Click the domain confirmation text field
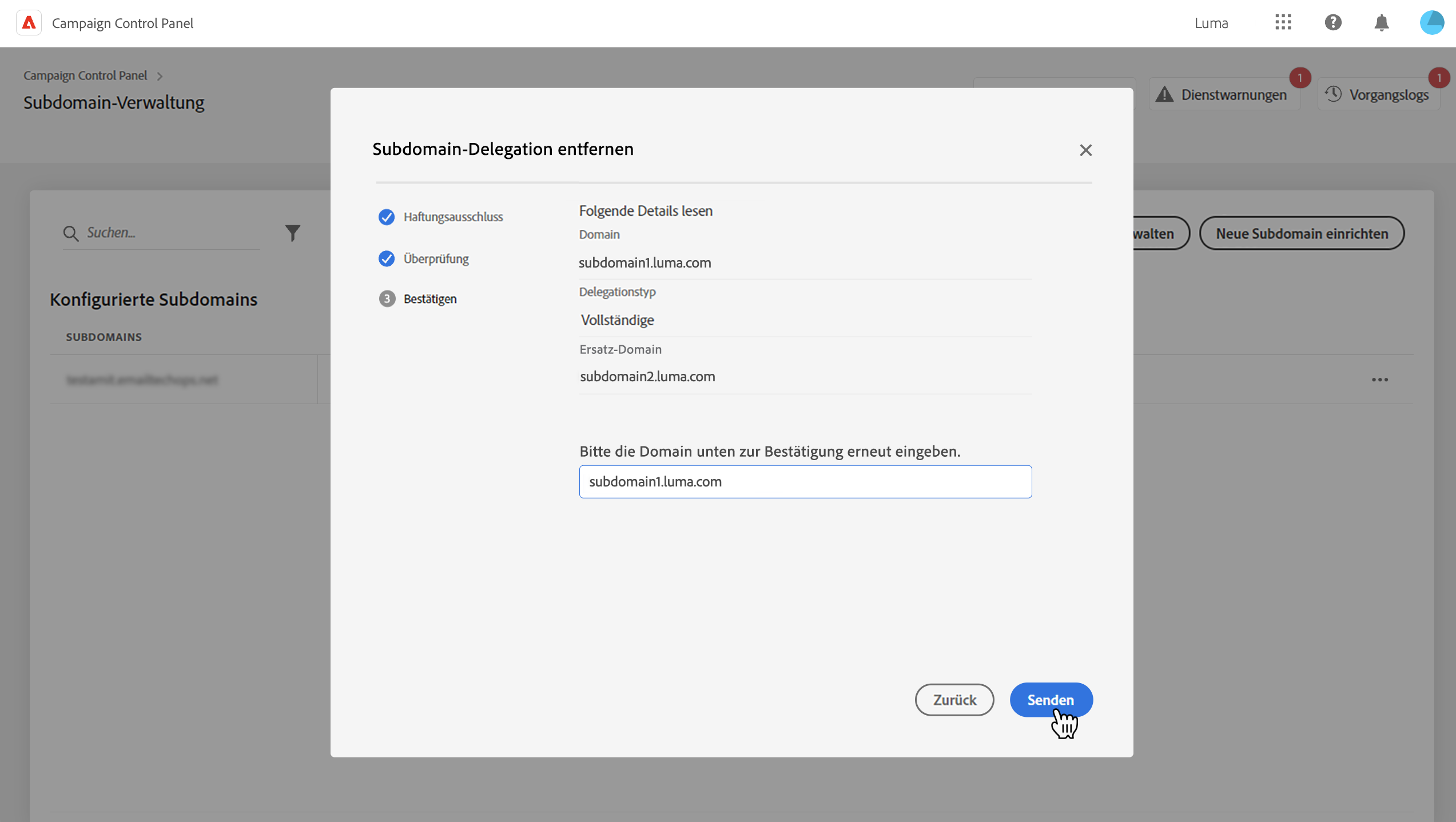This screenshot has height=822, width=1456. (x=805, y=482)
